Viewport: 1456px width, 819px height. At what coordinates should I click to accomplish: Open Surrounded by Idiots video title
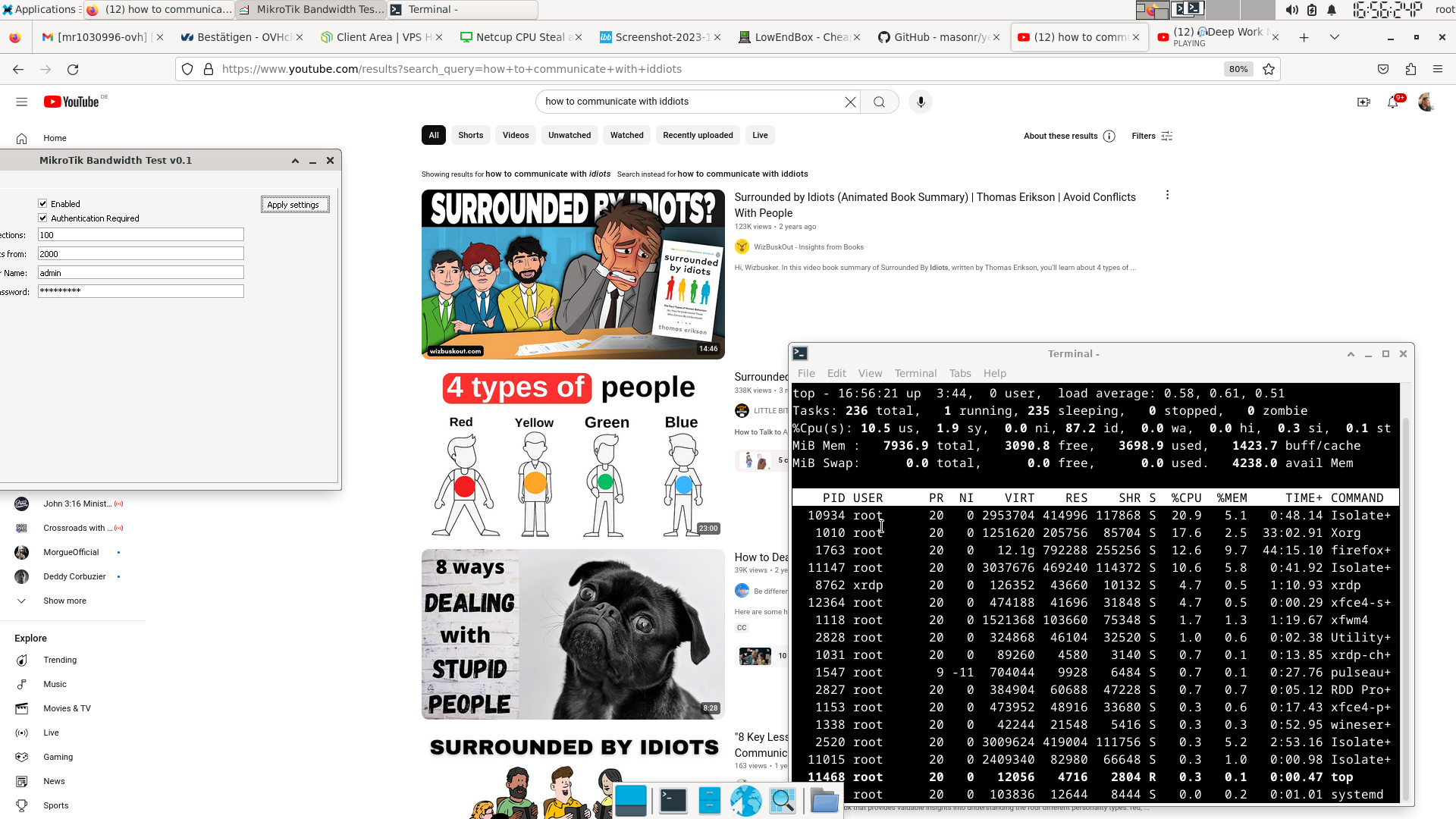coord(935,205)
